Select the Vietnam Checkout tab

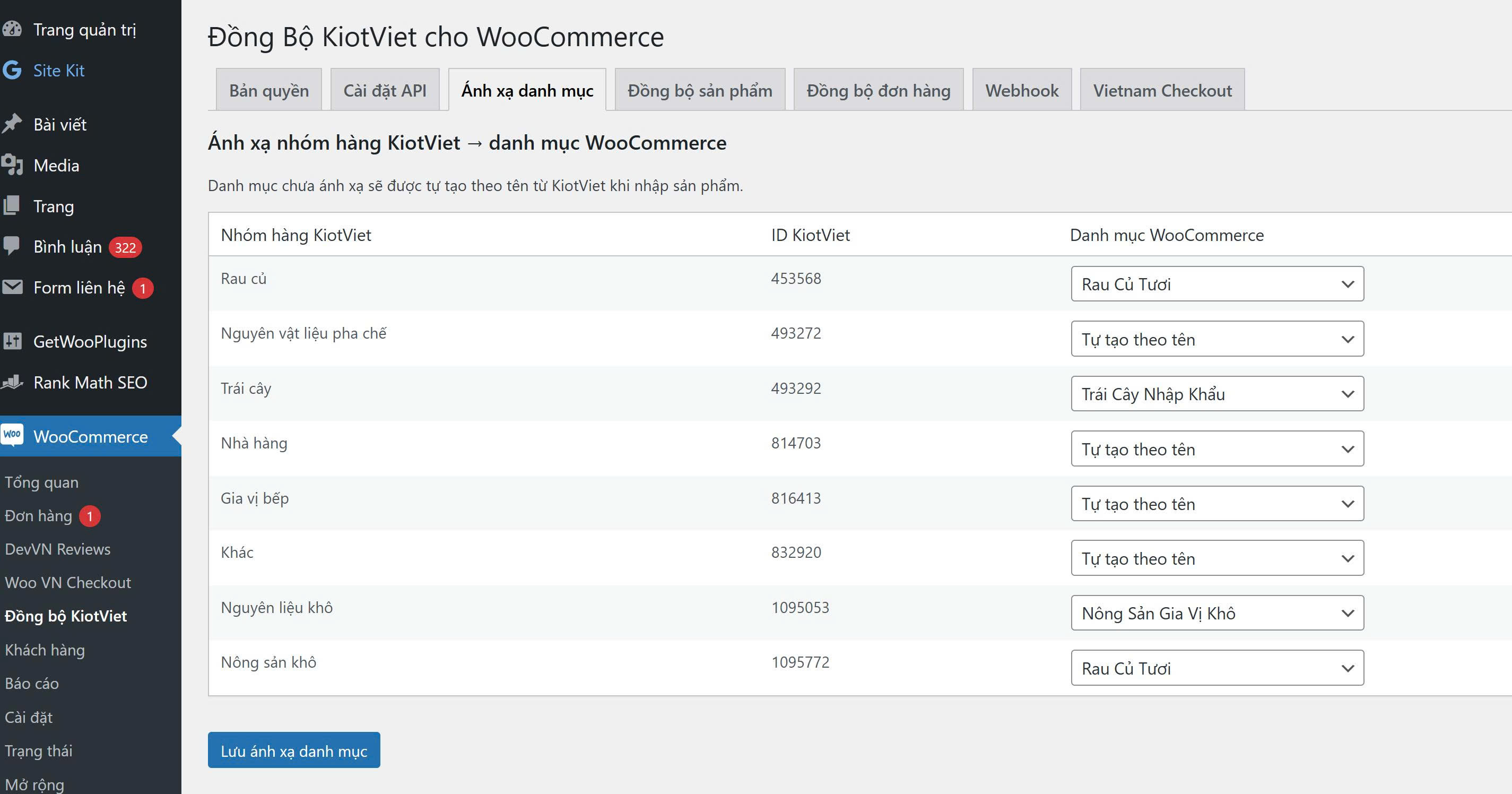pos(1162,90)
